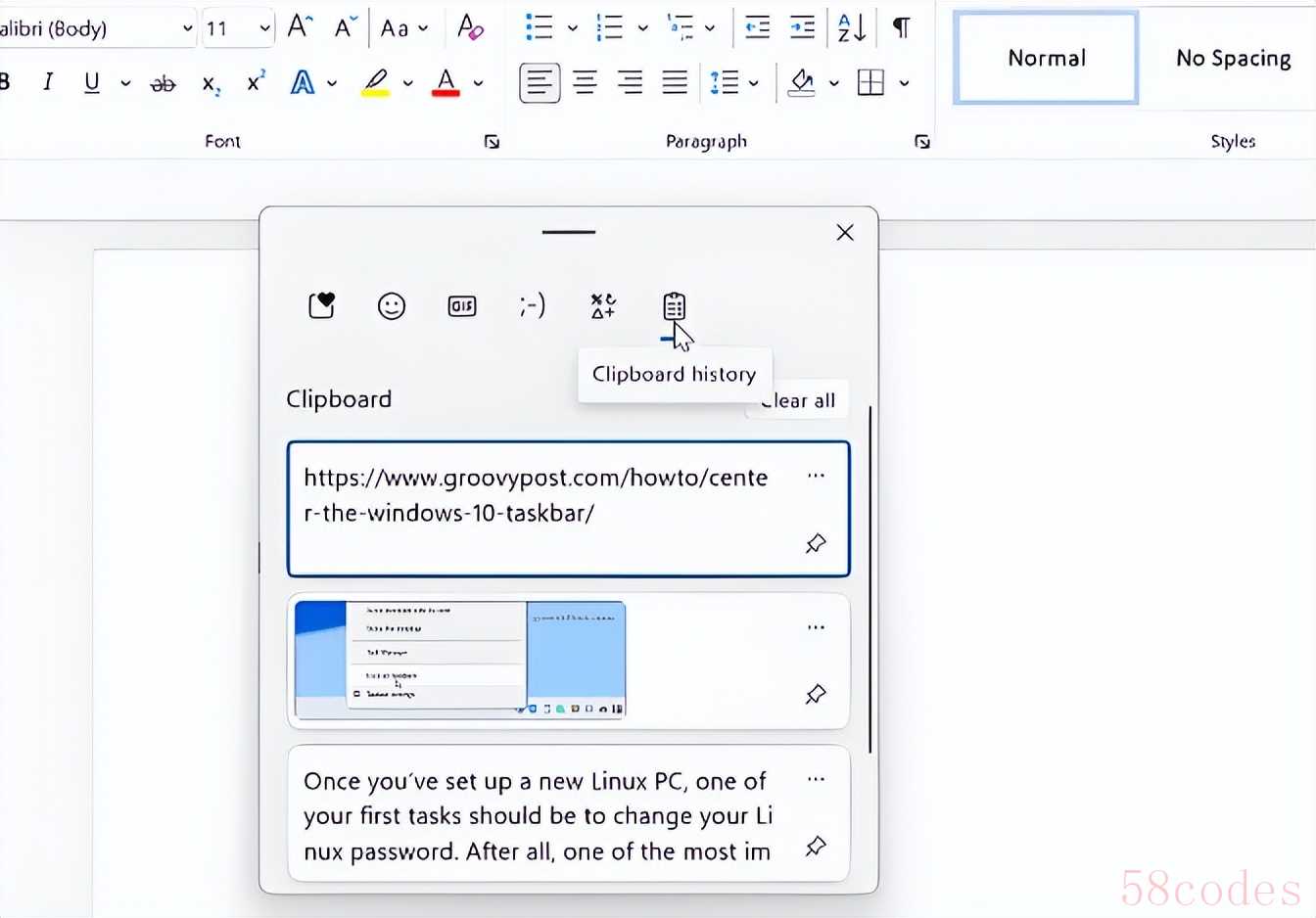Expand the font size dropdown
This screenshot has width=1316, height=918.
point(264,28)
